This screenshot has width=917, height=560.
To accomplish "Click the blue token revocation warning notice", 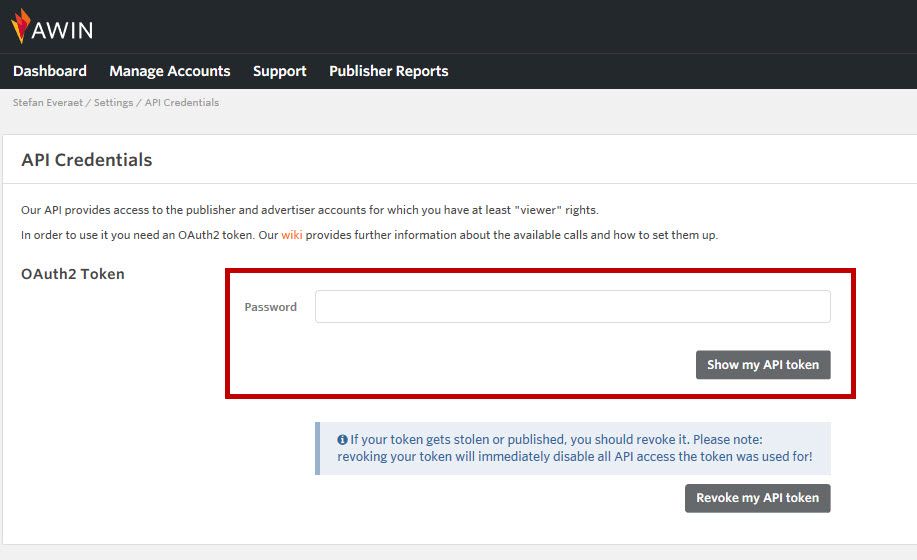I will click(x=573, y=448).
